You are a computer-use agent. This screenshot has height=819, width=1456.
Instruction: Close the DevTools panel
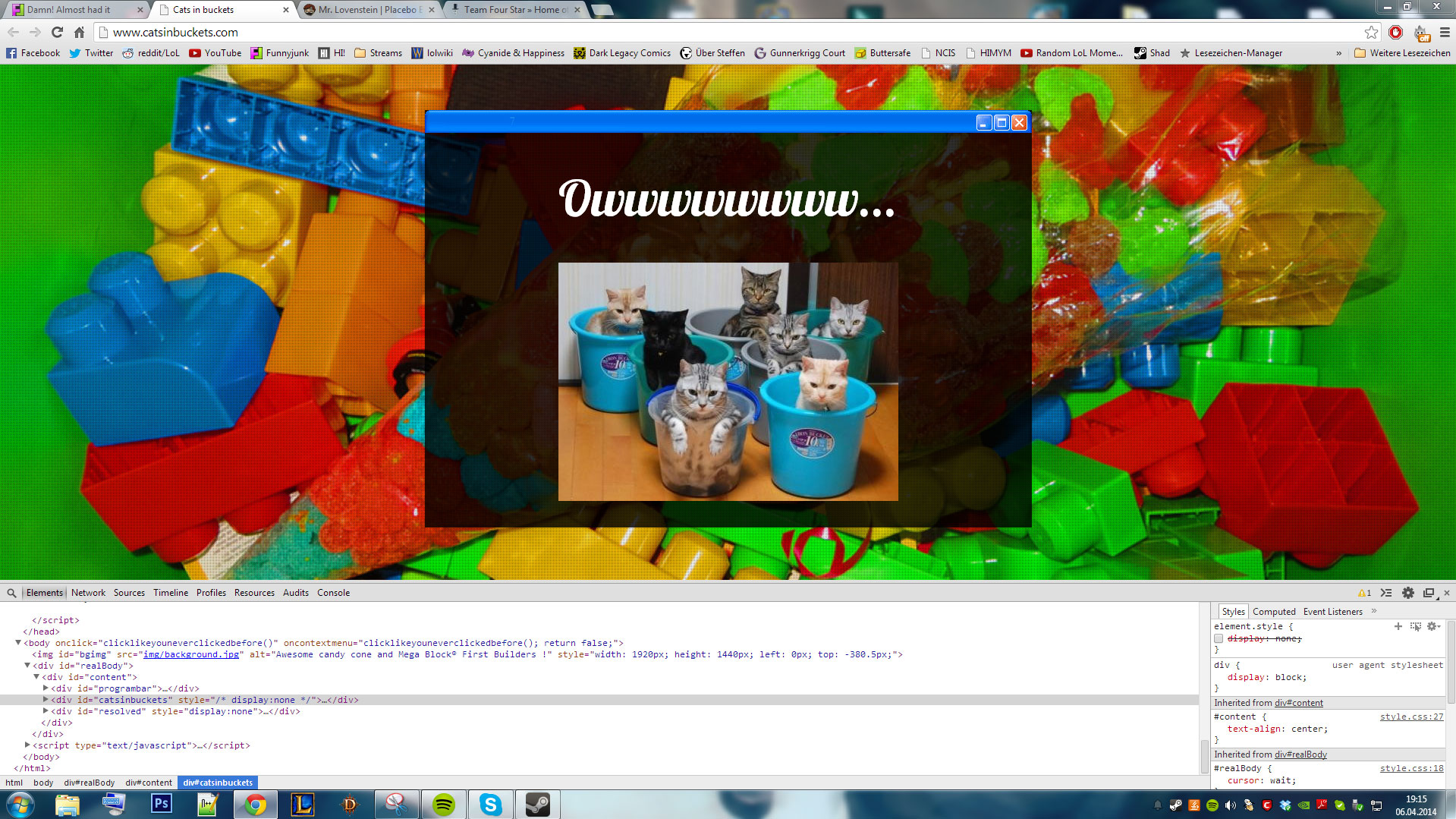pos(1447,593)
